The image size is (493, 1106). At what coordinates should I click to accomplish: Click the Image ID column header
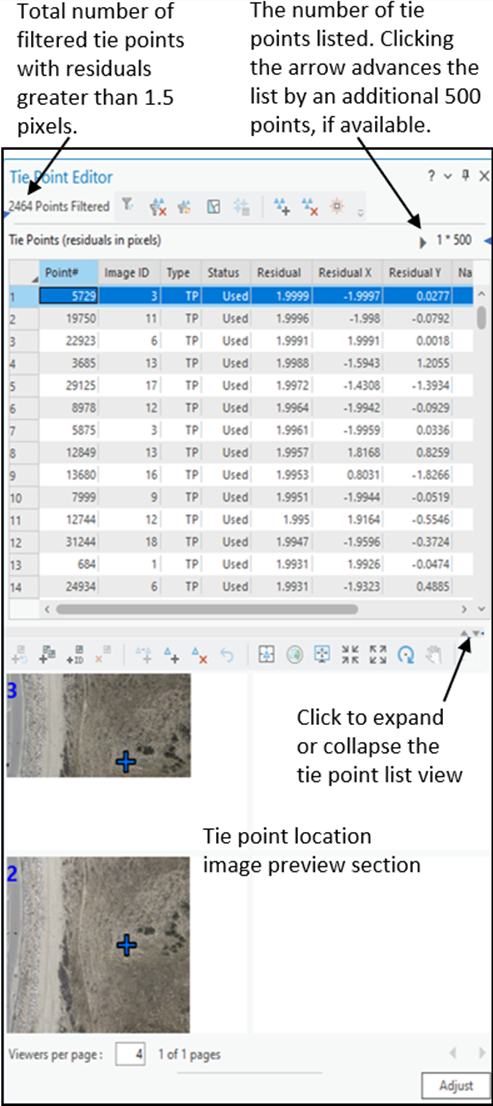tap(129, 272)
